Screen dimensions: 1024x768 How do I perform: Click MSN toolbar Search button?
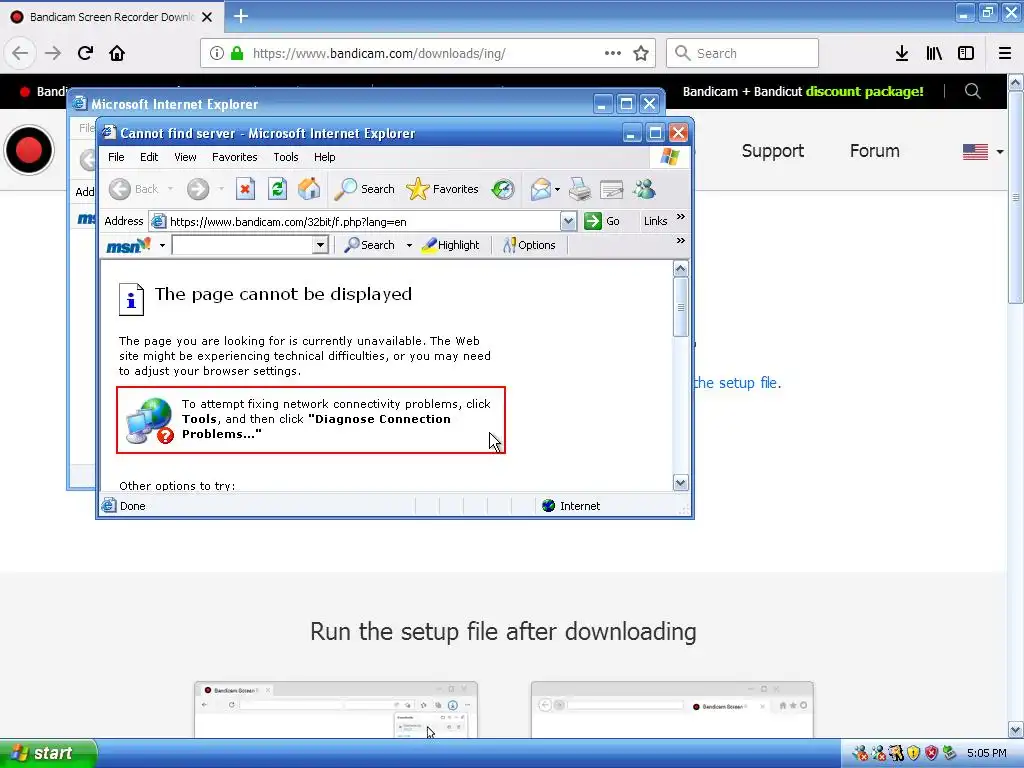(370, 245)
